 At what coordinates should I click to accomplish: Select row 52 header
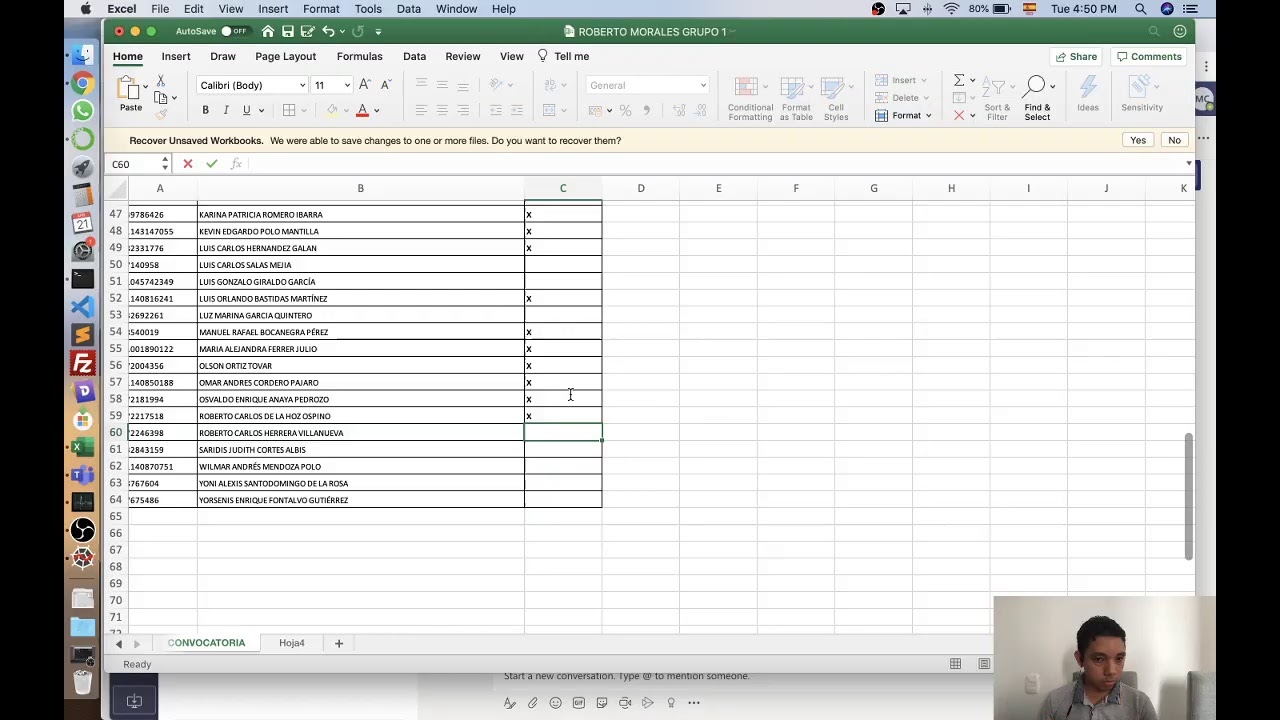pos(116,298)
